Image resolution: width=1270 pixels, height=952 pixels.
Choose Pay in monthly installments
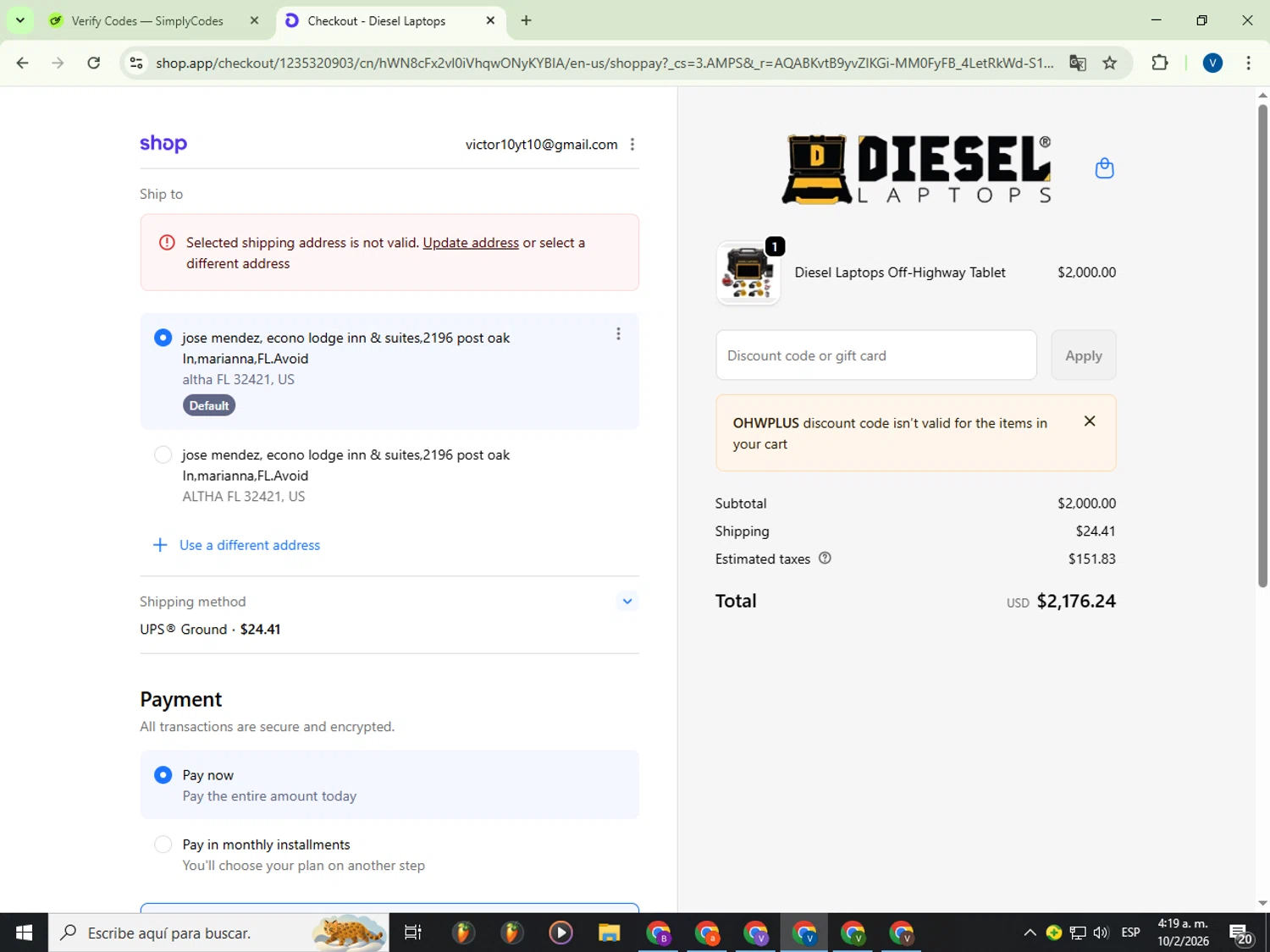[163, 845]
